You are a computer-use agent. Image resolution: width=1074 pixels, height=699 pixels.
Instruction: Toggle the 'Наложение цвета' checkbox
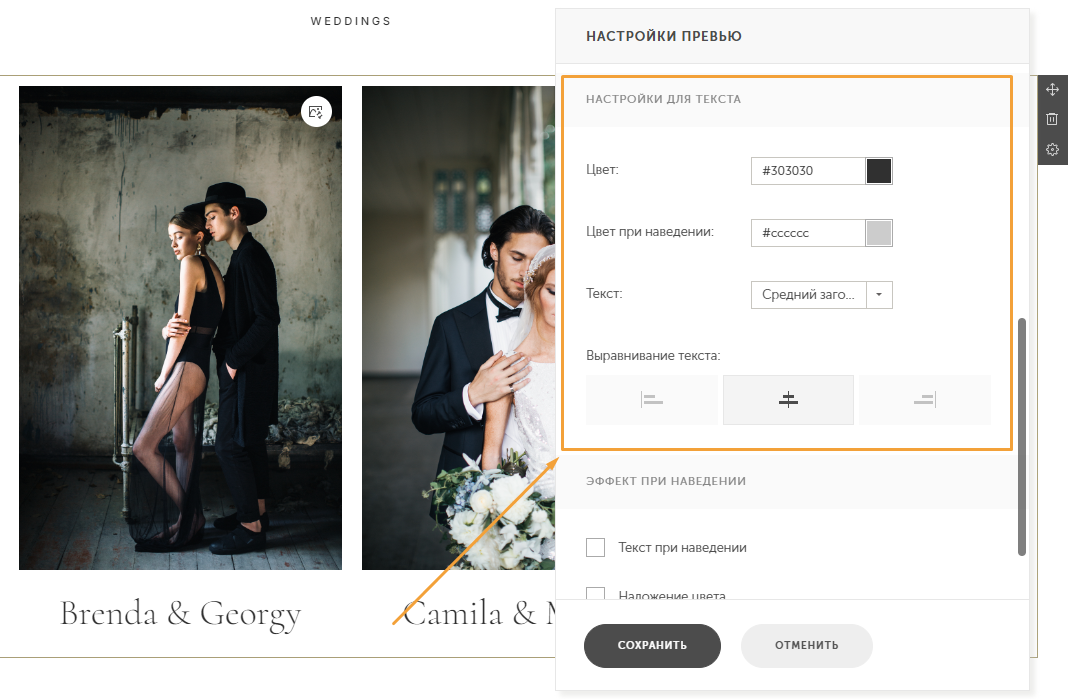[x=596, y=594]
